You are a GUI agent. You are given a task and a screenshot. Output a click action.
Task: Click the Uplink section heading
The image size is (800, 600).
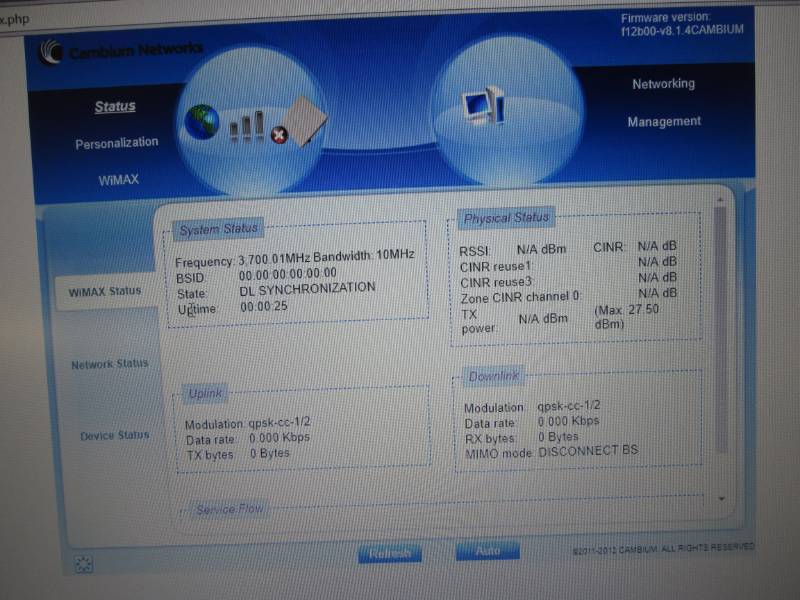coord(205,393)
